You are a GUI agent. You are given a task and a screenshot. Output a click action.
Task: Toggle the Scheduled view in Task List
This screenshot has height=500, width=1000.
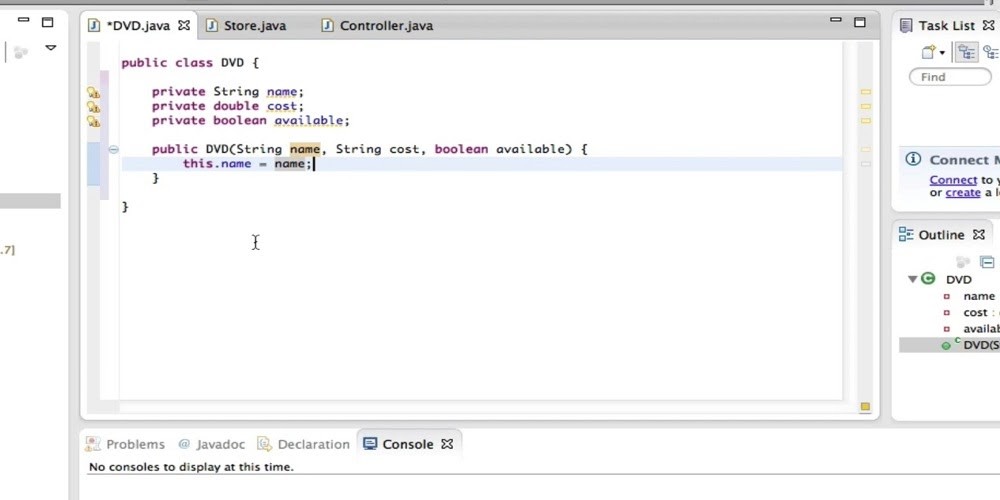tap(990, 52)
